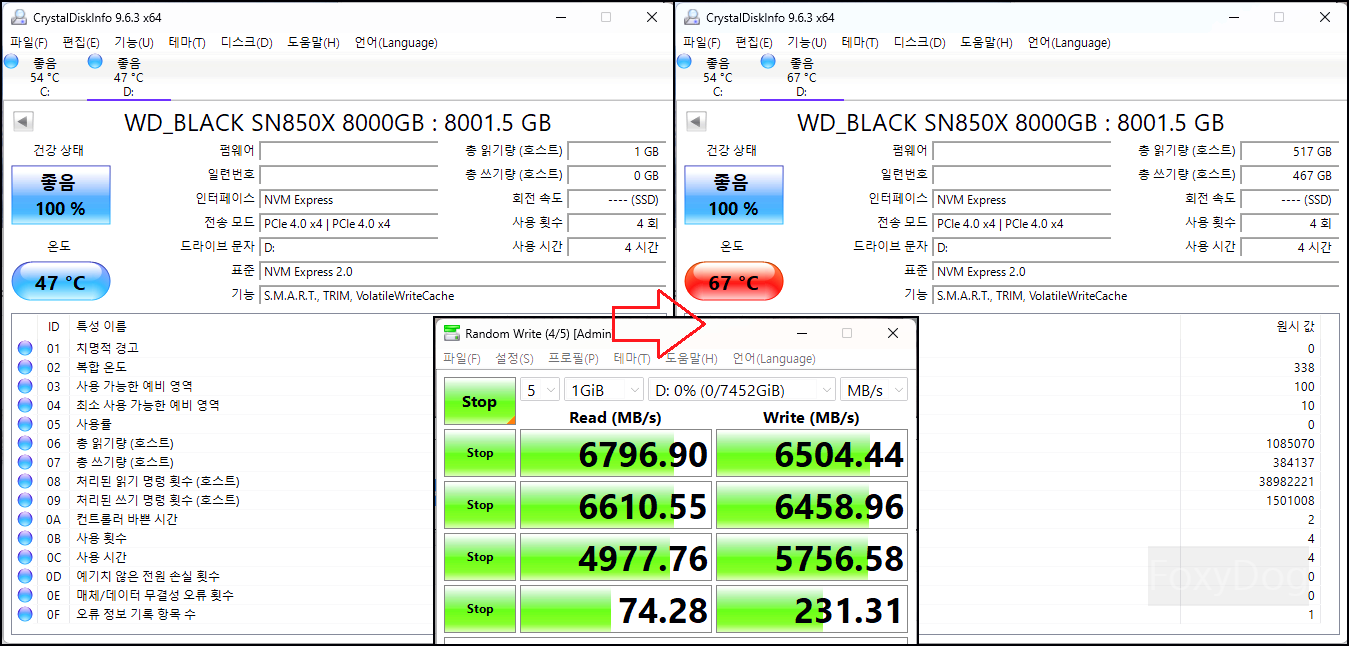
Task: Click status dot for 04 최소 사용 가능한 예비 영역
Action: 25,405
